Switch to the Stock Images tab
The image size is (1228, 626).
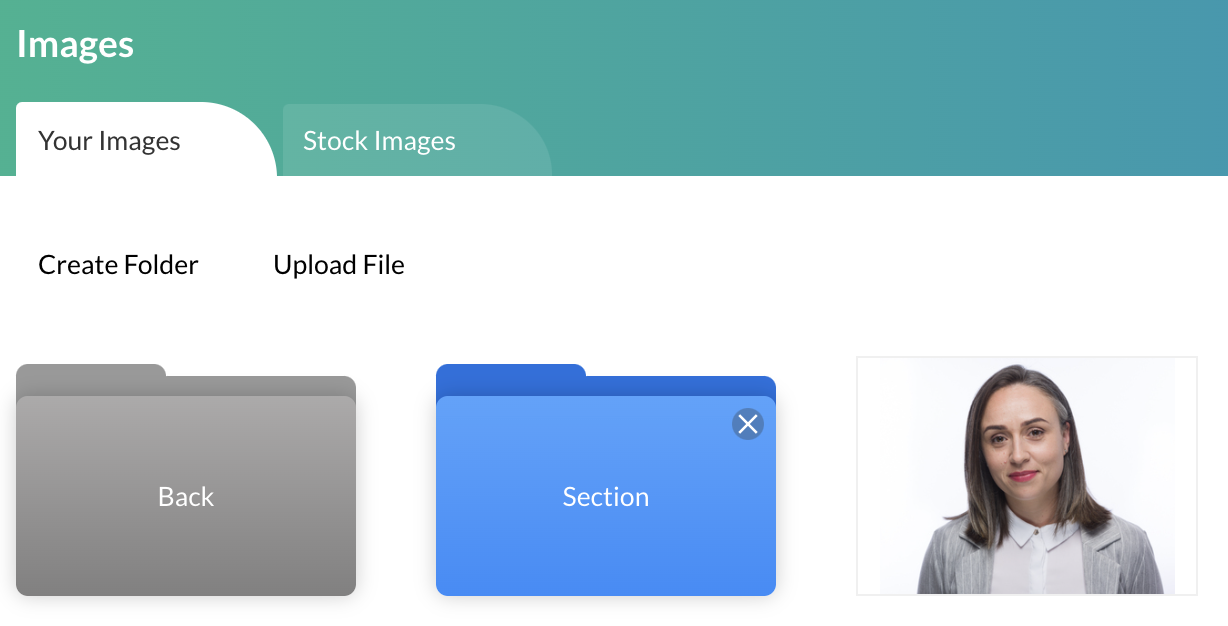click(x=379, y=141)
